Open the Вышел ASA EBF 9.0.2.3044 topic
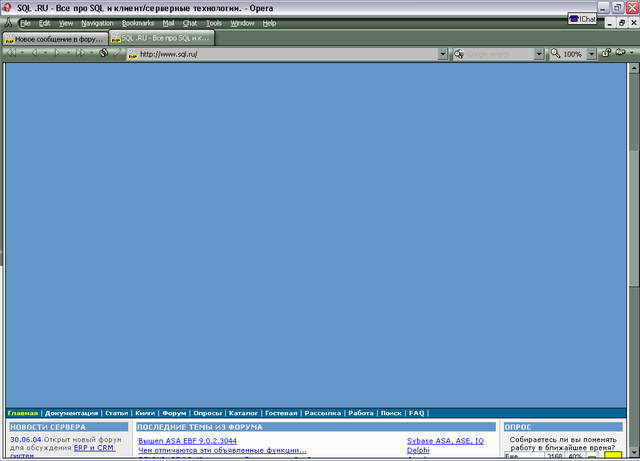Image resolution: width=640 pixels, height=461 pixels. [187, 440]
